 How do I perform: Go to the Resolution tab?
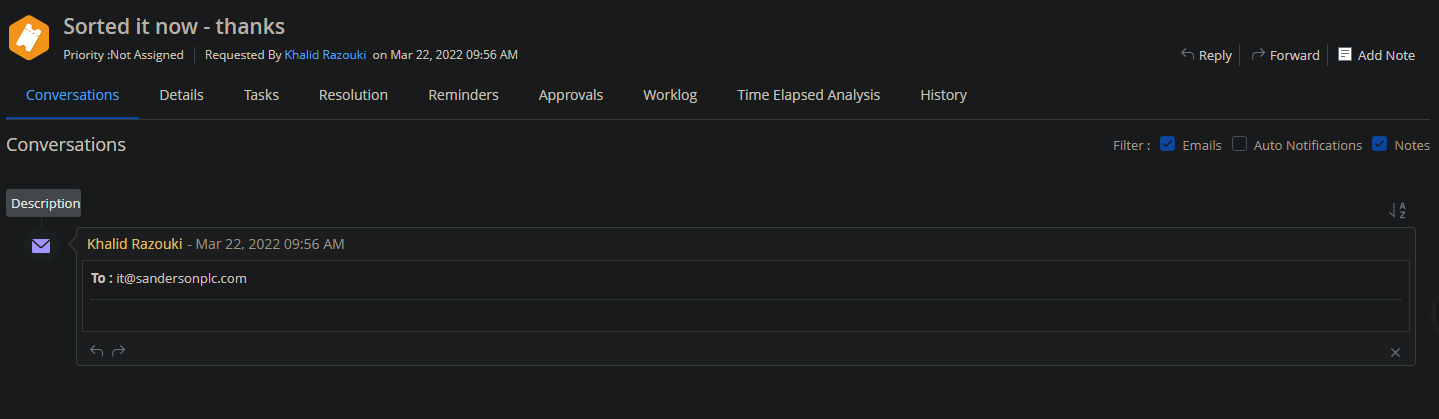click(x=353, y=95)
